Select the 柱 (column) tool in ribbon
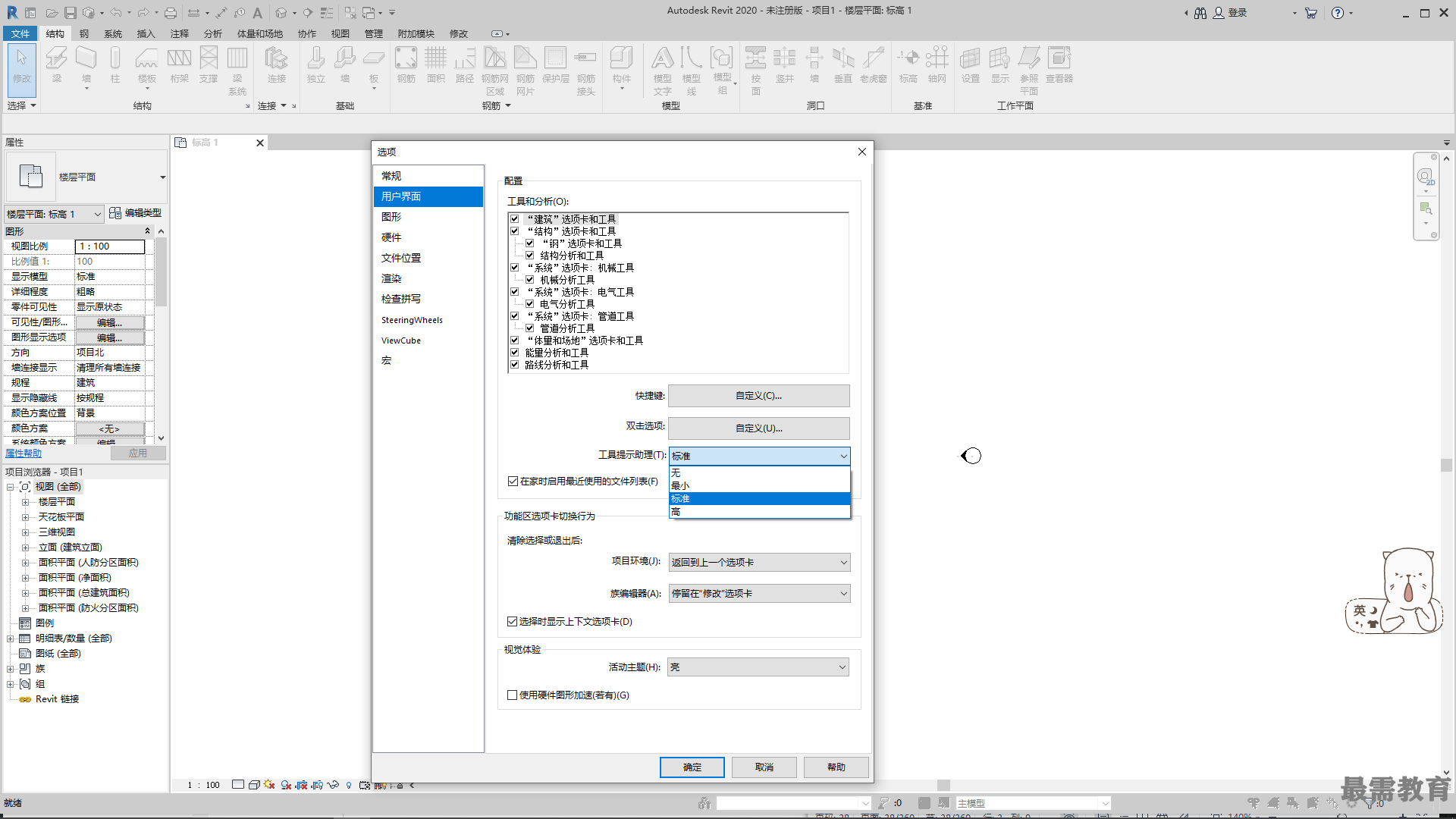The width and height of the screenshot is (1456, 819). pos(115,64)
